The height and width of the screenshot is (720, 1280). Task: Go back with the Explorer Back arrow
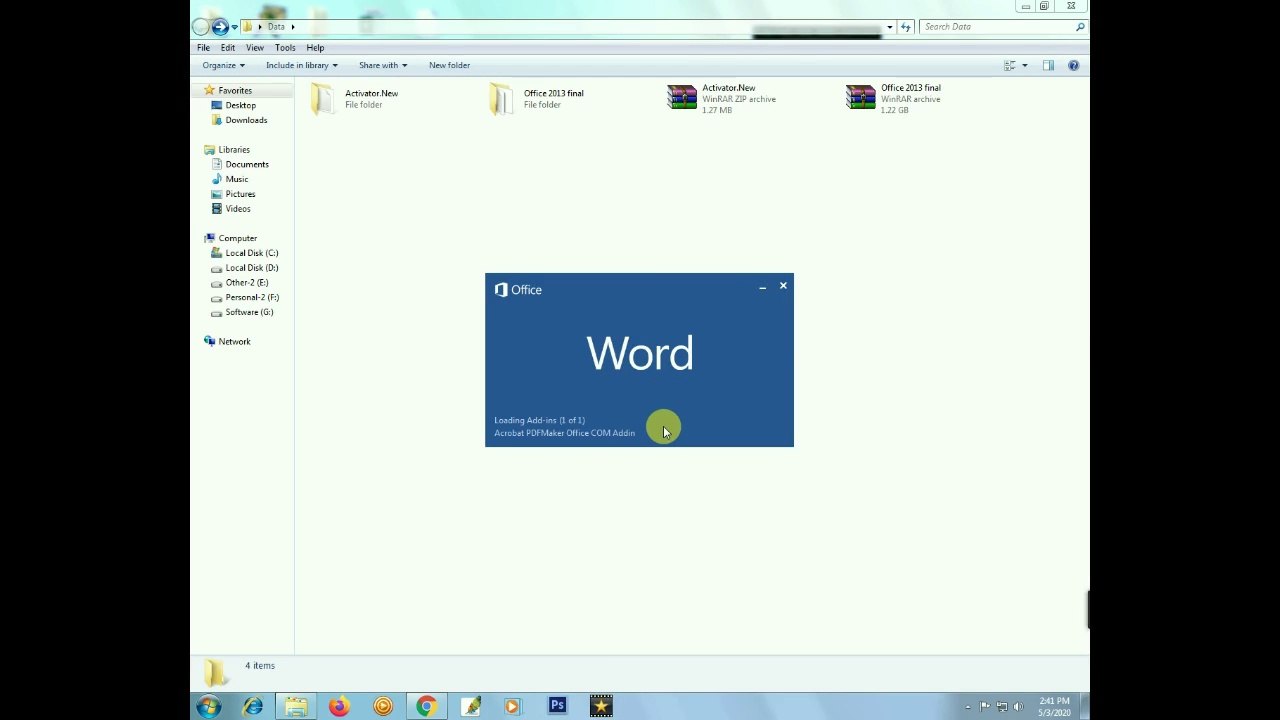coord(201,27)
